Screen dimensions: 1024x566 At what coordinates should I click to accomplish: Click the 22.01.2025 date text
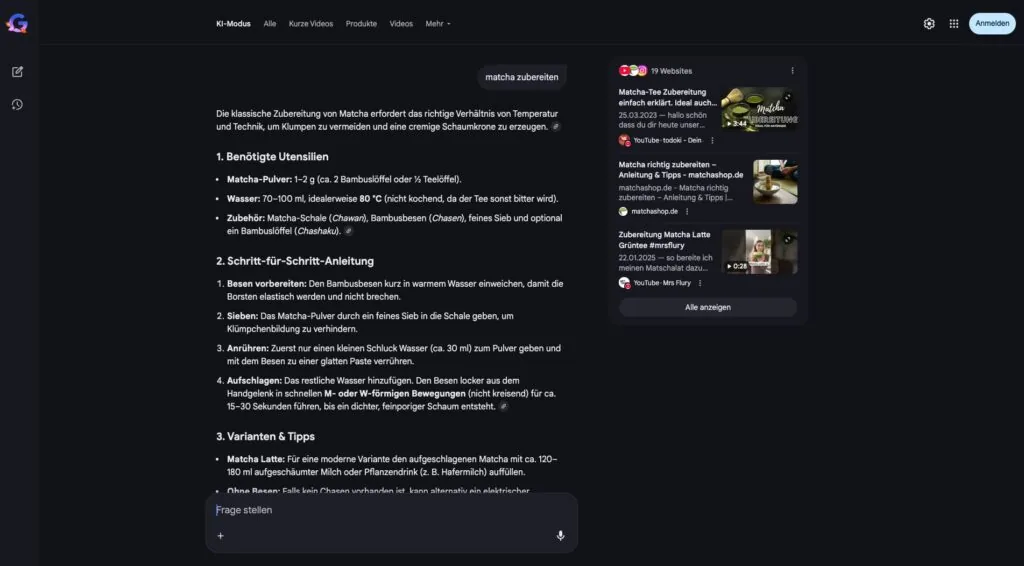click(637, 257)
